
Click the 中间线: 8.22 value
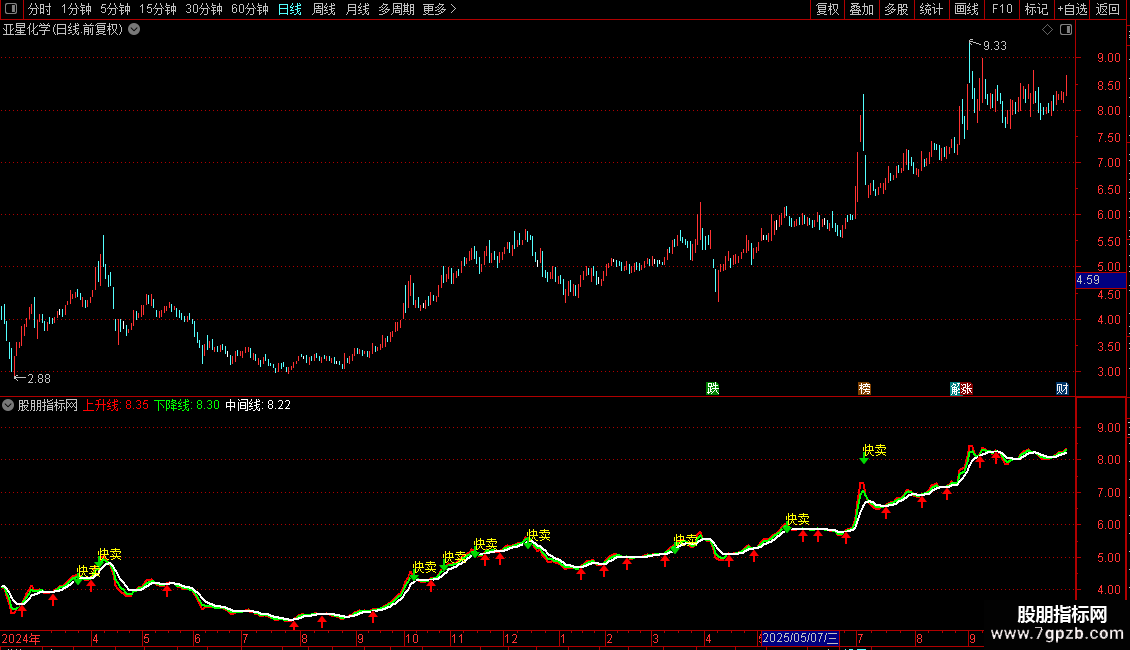(258, 405)
